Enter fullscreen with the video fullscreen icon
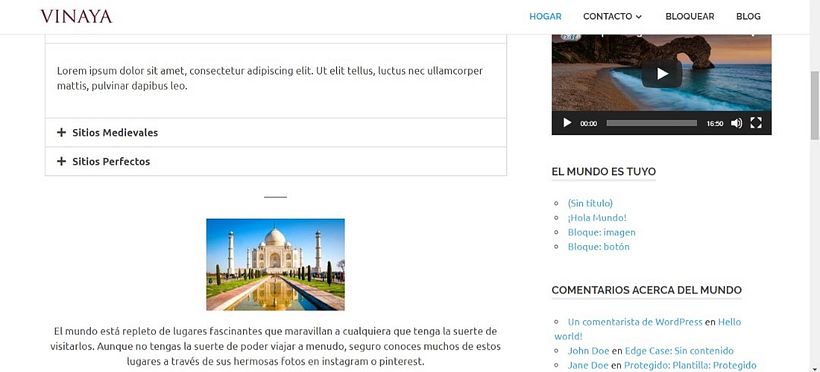The height and width of the screenshot is (372, 820). 756,123
